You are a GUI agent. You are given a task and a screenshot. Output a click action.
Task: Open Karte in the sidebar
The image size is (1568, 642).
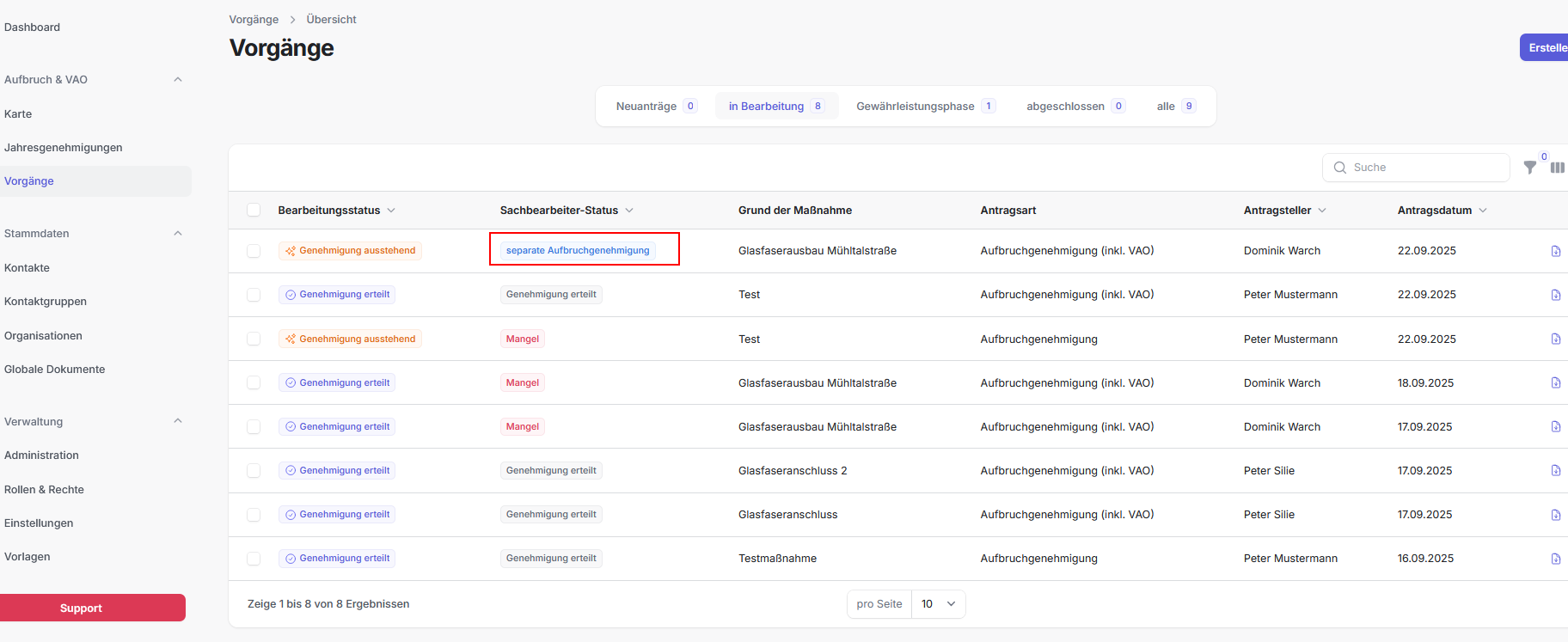pos(18,113)
